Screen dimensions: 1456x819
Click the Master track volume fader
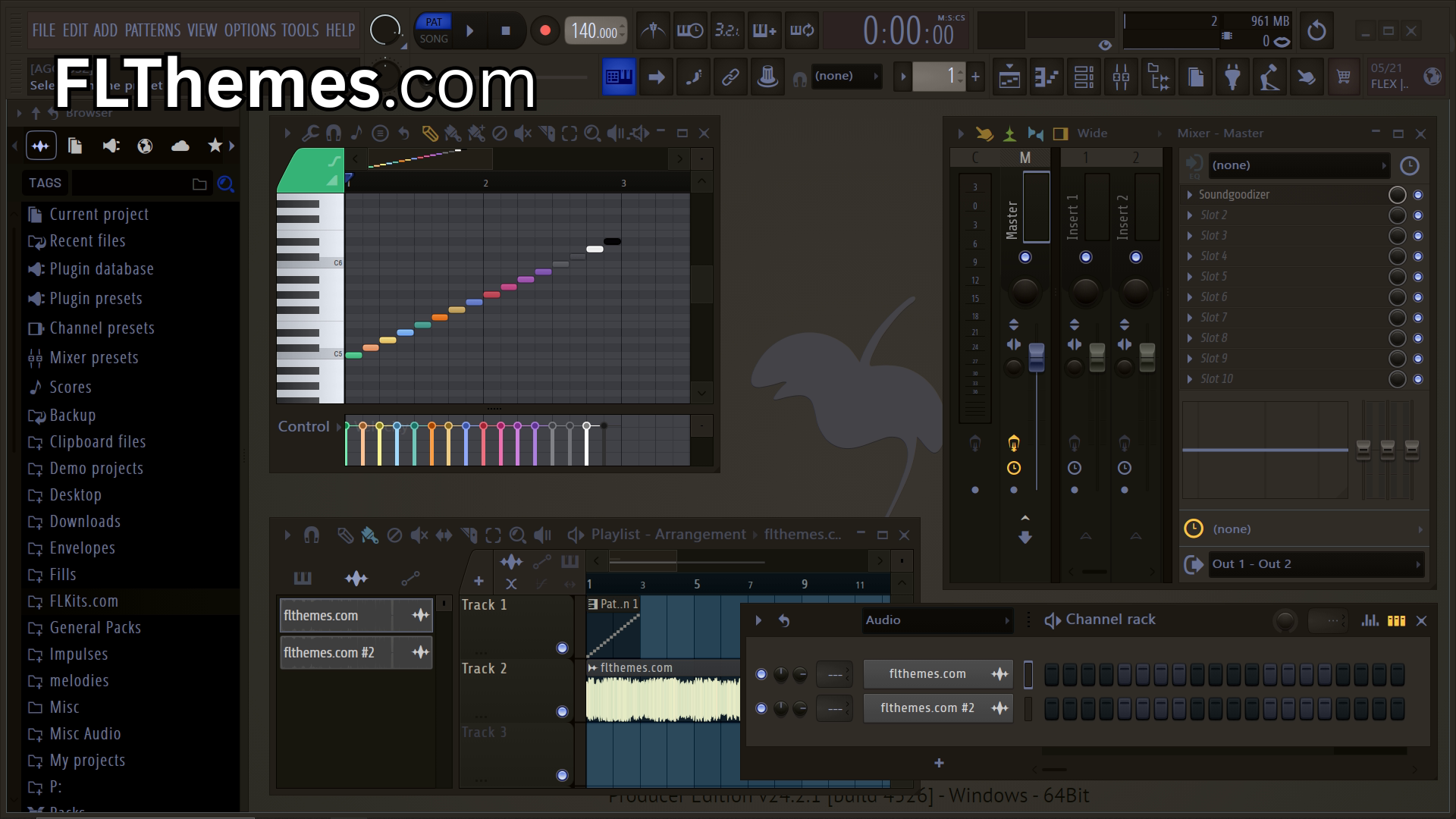point(1036,358)
